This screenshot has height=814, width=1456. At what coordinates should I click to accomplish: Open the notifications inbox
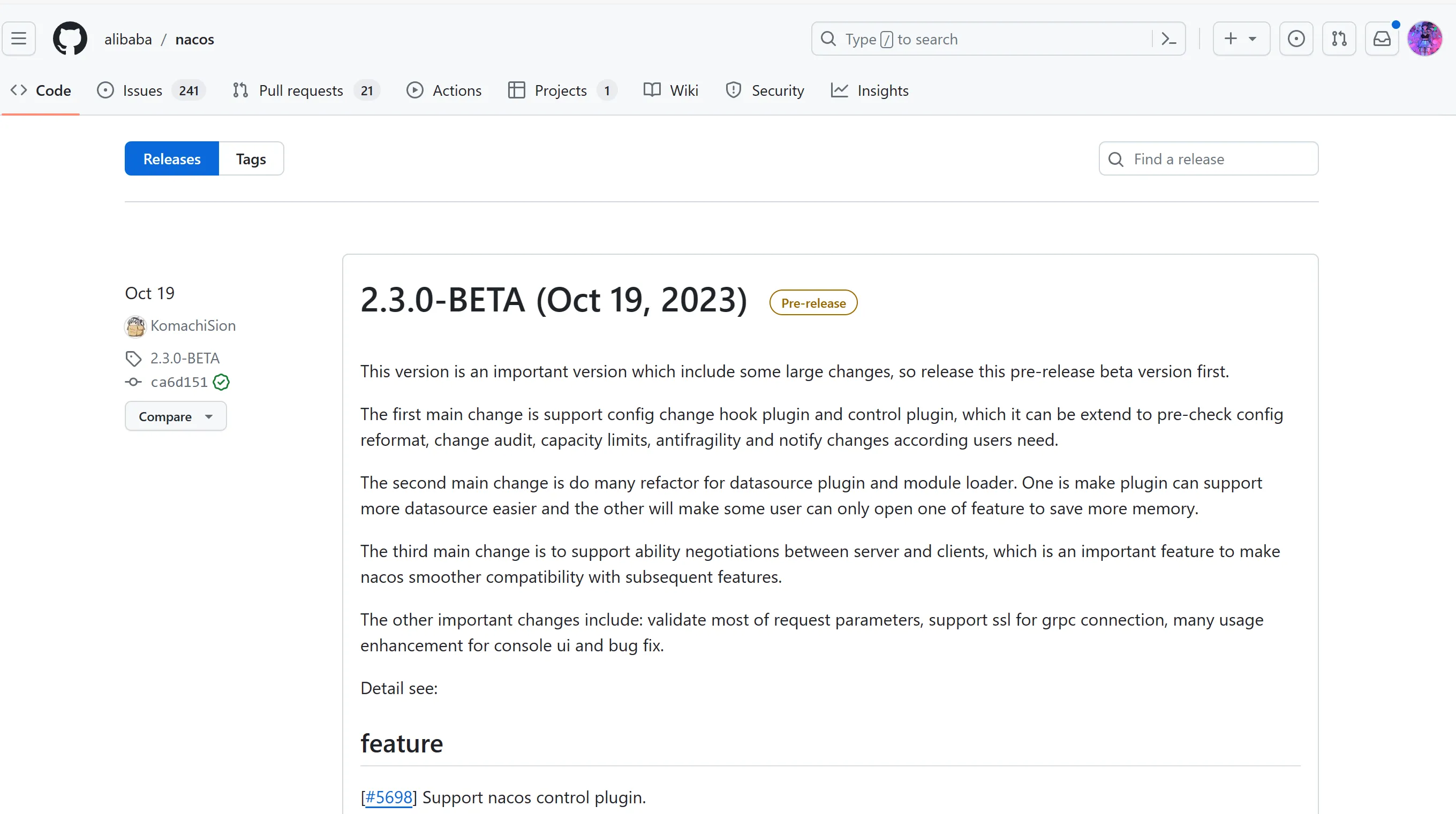(x=1382, y=39)
